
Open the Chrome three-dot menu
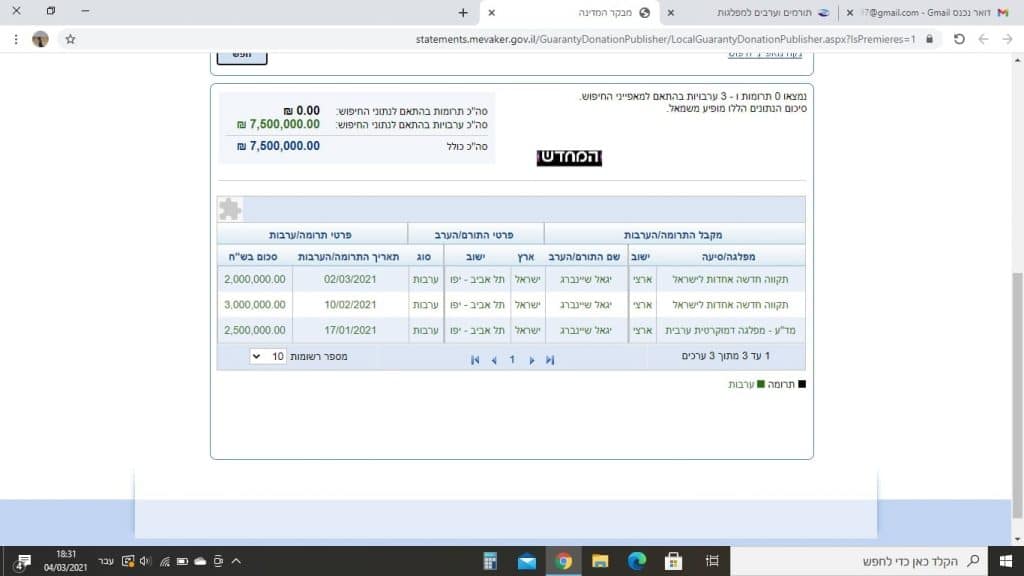15,39
